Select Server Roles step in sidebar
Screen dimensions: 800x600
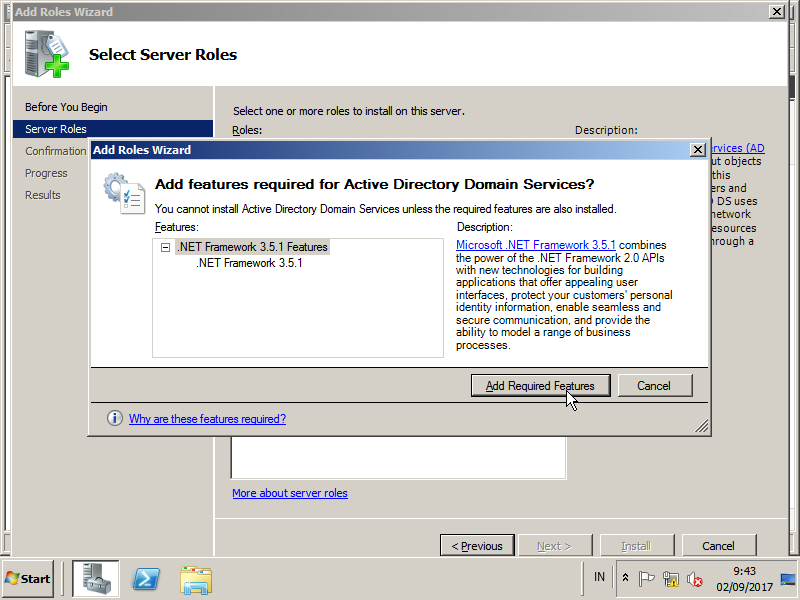pyautogui.click(x=113, y=129)
